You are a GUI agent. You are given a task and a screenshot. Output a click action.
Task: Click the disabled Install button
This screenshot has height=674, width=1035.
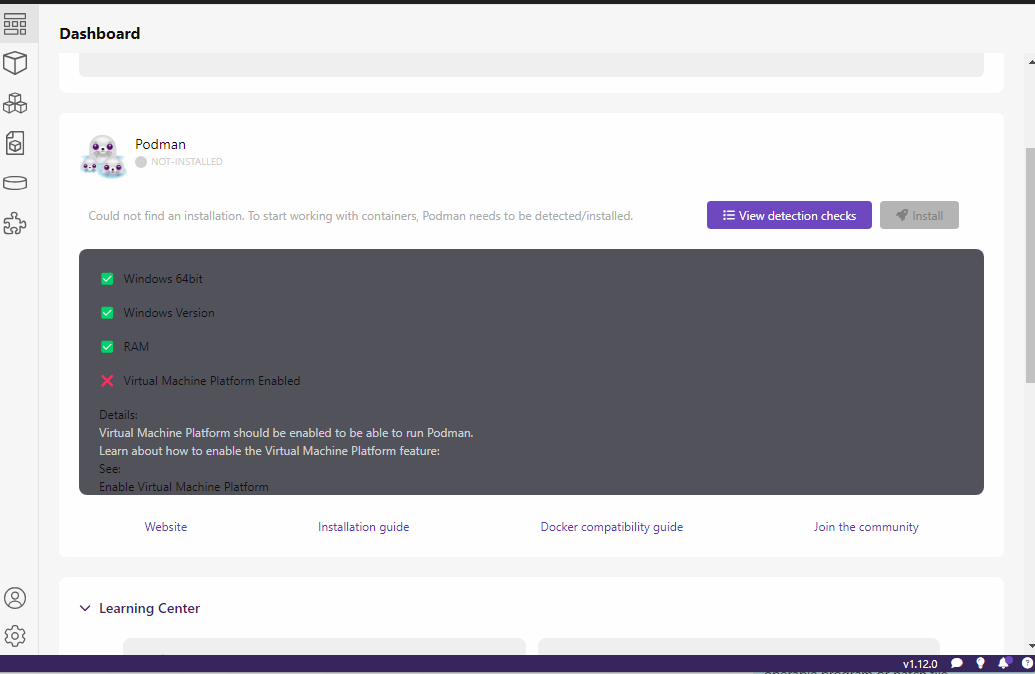(919, 215)
